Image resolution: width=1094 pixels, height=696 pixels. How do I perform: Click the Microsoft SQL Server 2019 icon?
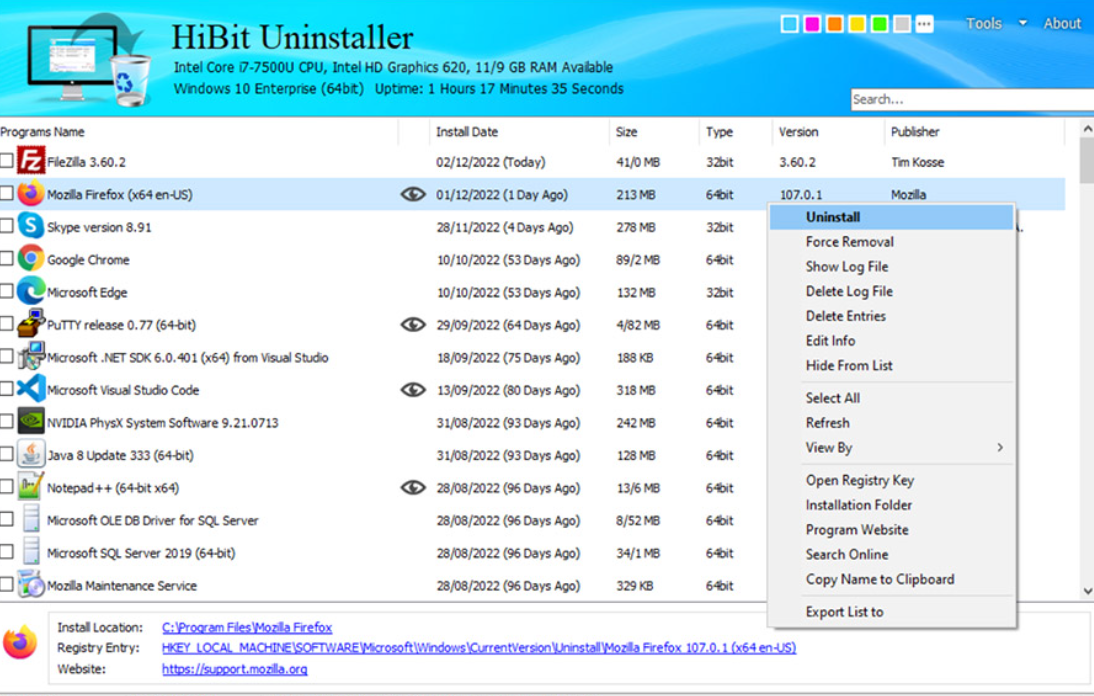[x=31, y=552]
